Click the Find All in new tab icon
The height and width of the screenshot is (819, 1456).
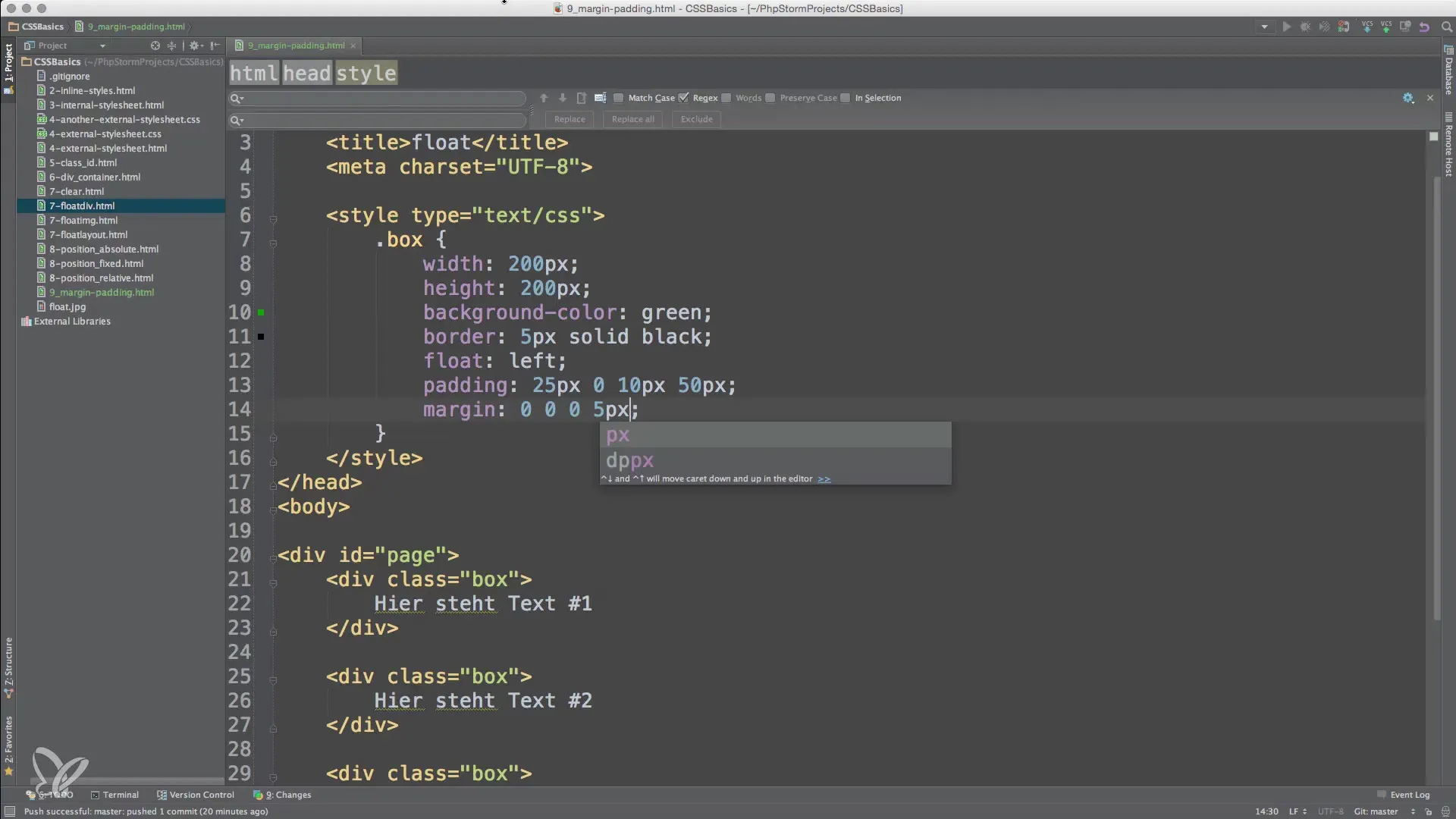pos(582,98)
